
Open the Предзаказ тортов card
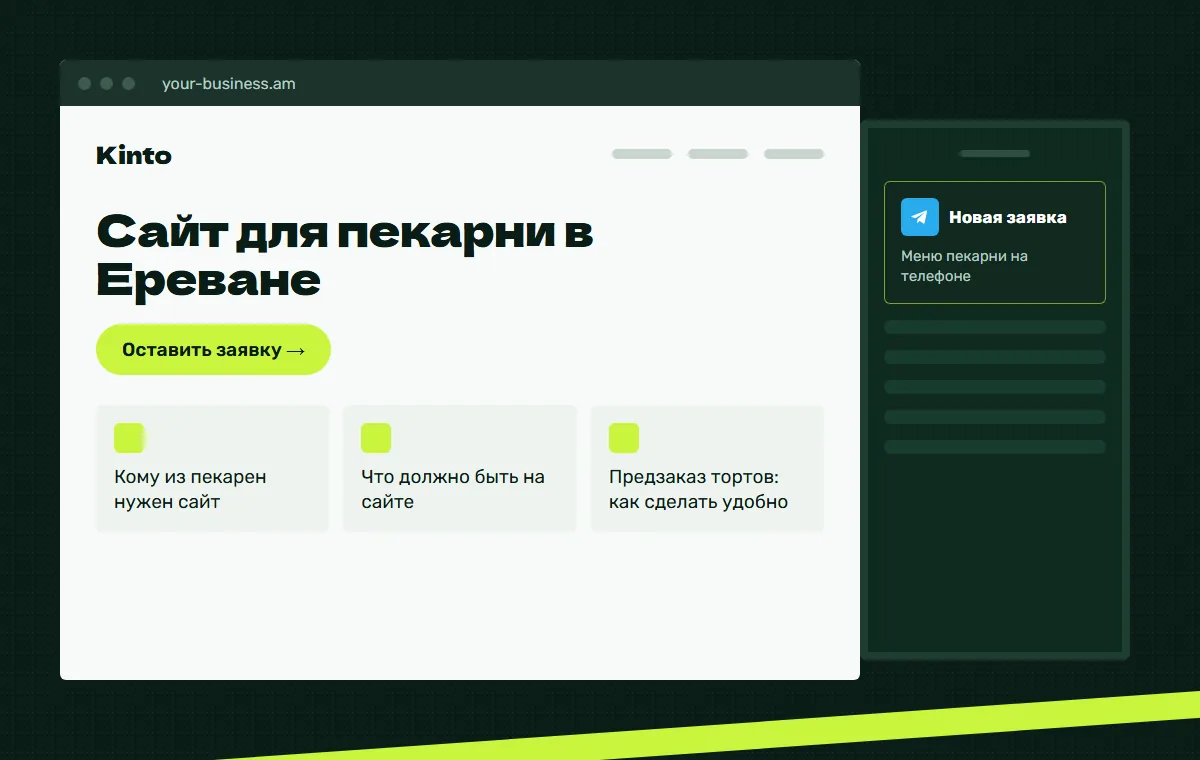point(707,468)
